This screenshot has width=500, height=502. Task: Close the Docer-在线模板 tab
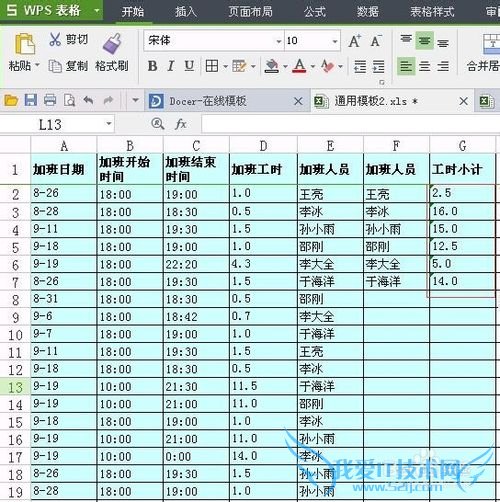[298, 101]
